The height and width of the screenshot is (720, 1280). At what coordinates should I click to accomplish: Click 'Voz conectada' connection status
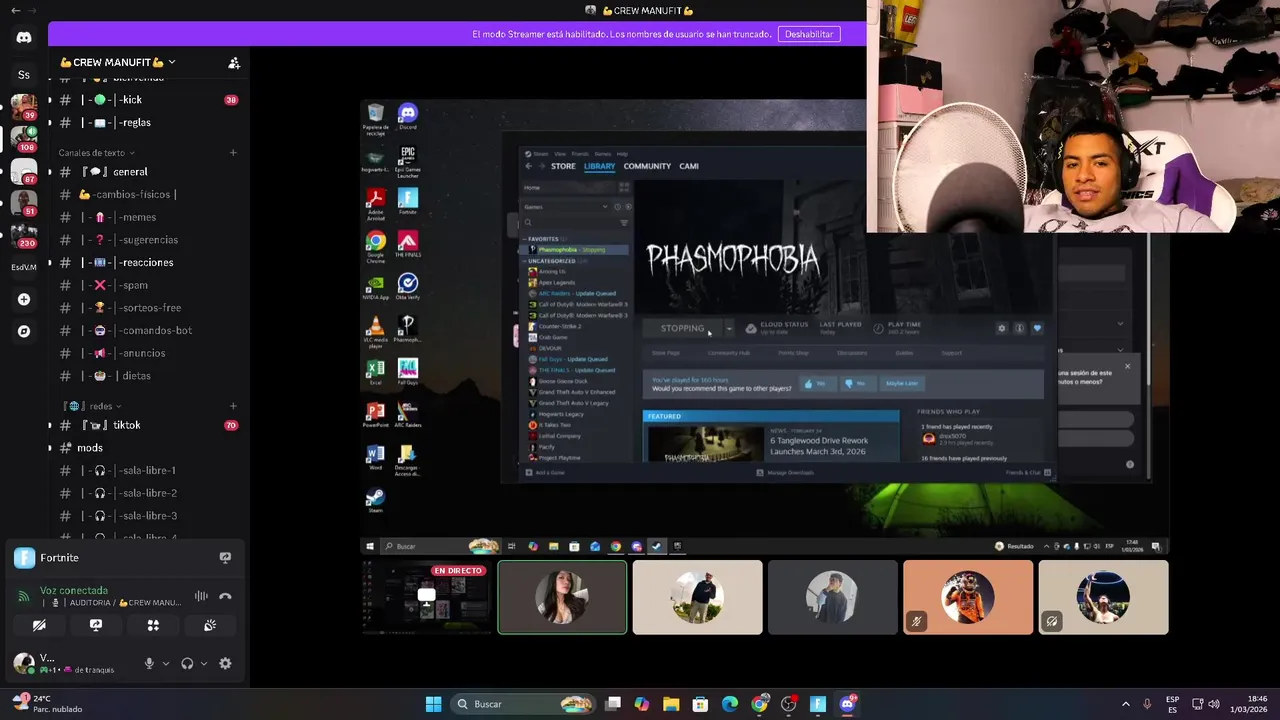click(x=74, y=590)
